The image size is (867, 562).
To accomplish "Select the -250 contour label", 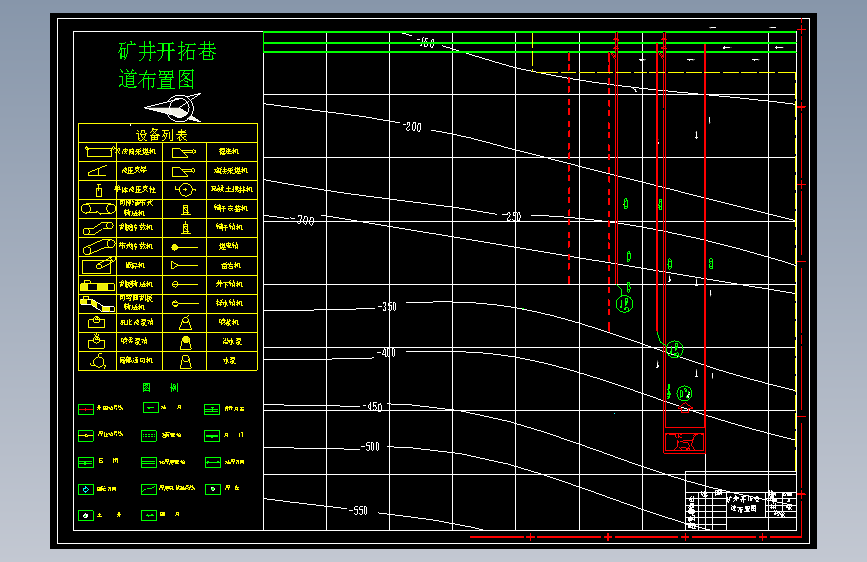I will click(x=513, y=216).
